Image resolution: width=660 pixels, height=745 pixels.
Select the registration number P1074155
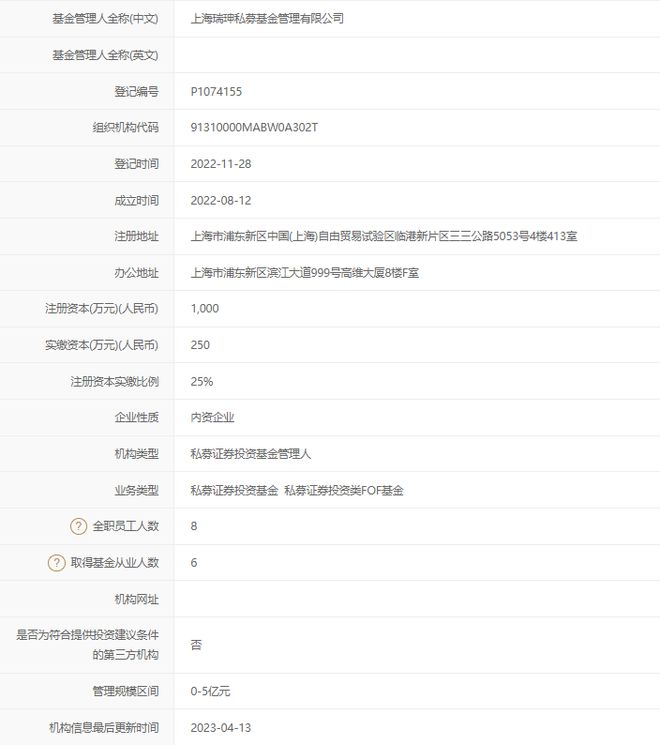click(216, 92)
